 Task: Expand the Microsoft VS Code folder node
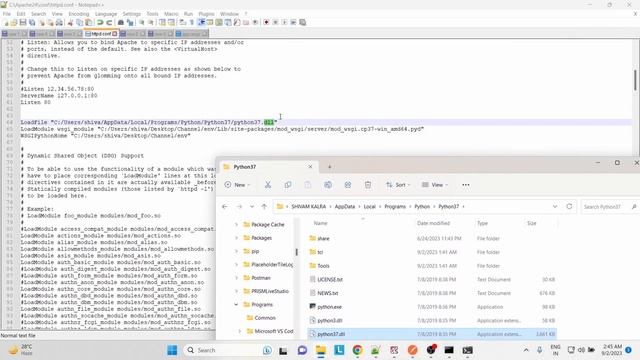[240, 331]
